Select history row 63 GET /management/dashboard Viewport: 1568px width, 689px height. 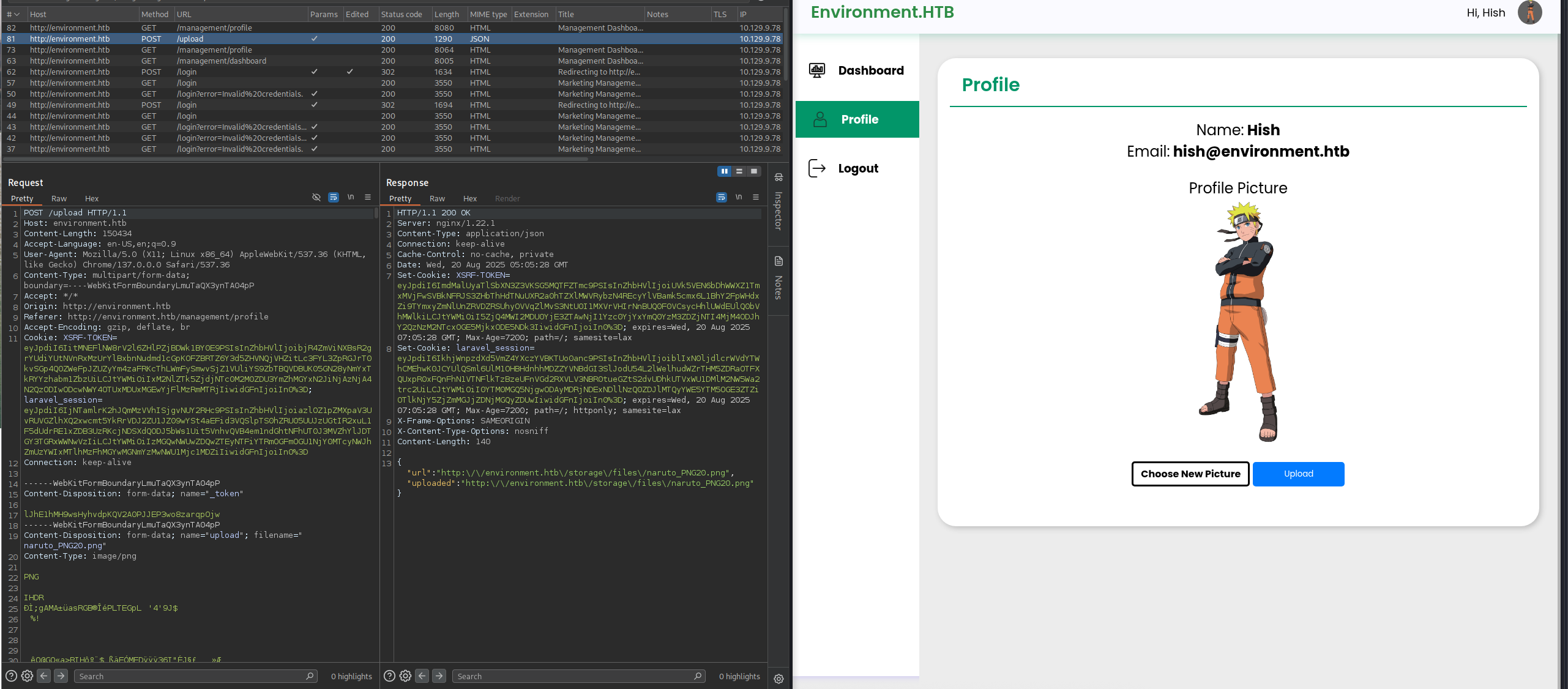click(x=392, y=61)
